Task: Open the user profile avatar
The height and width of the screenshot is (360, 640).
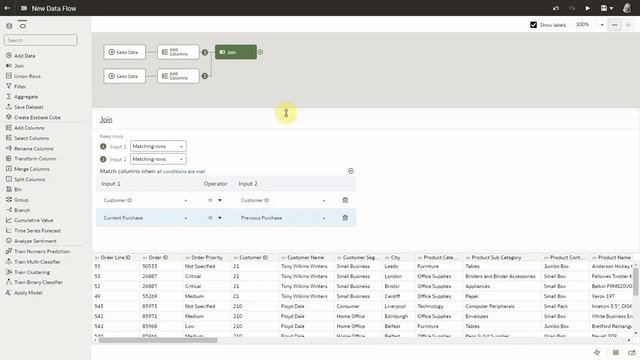Action: click(627, 8)
